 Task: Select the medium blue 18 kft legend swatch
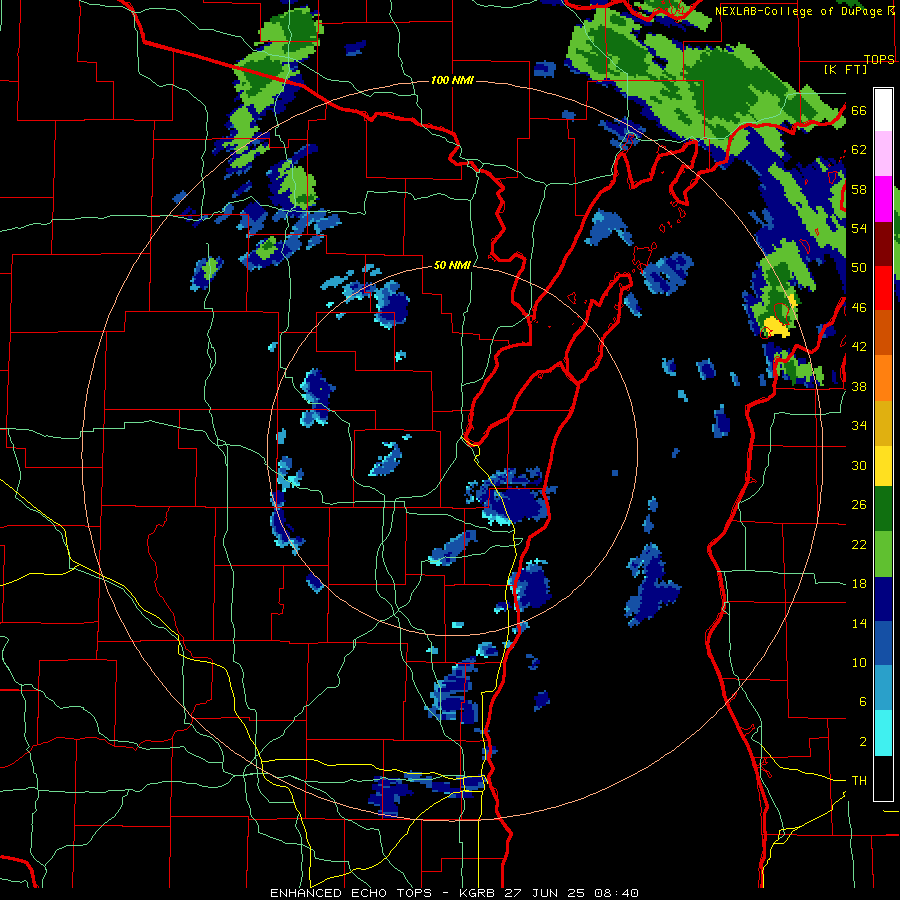pyautogui.click(x=883, y=644)
